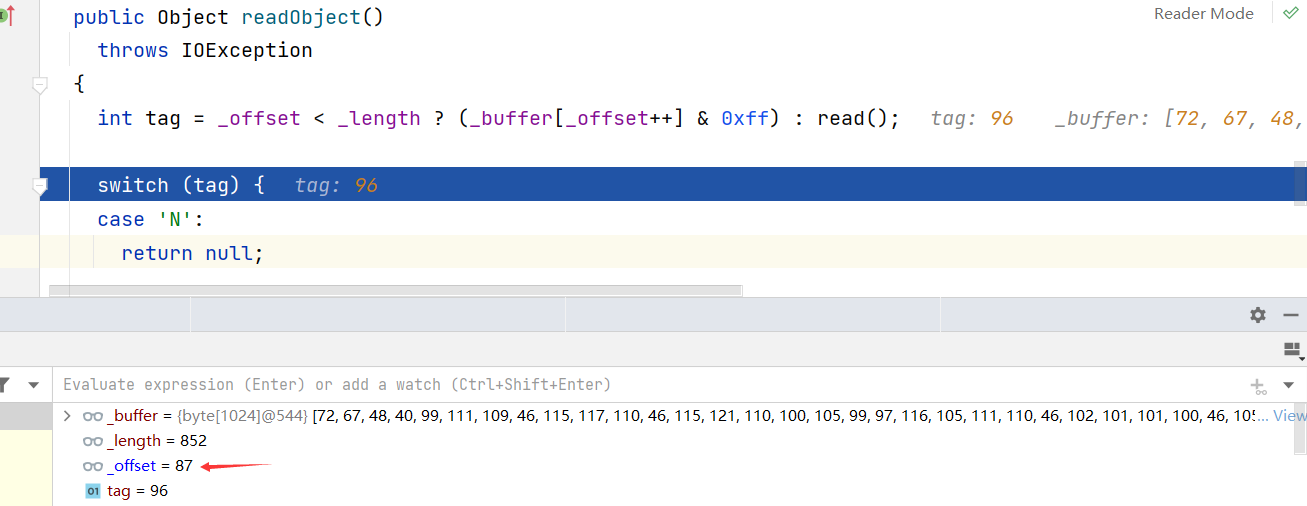Toggle fold marker at switch statement line
The height and width of the screenshot is (506, 1307).
(x=41, y=186)
